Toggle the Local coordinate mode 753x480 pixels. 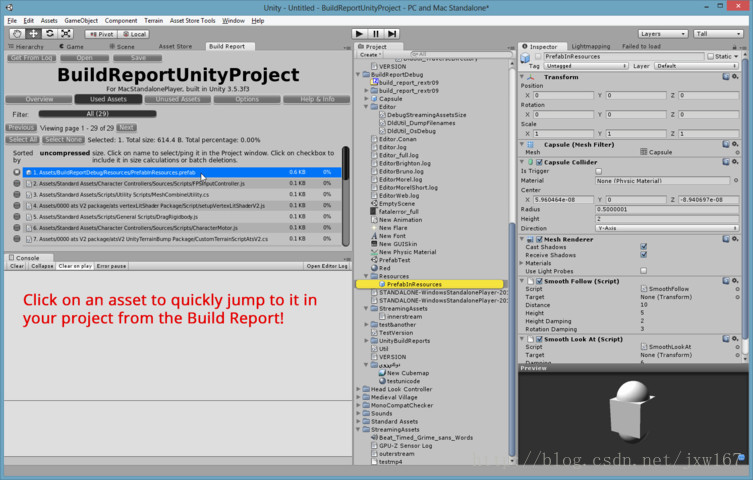[x=134, y=34]
